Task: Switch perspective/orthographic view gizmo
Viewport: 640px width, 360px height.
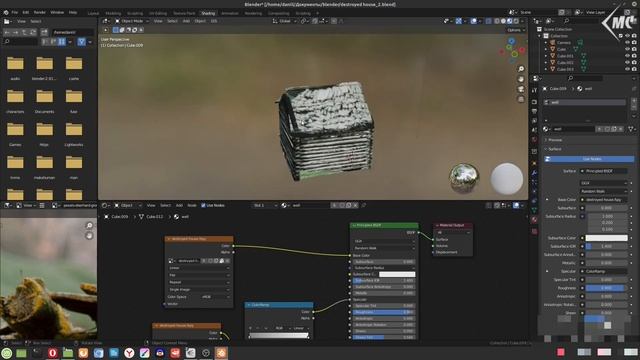Action: click(x=521, y=99)
